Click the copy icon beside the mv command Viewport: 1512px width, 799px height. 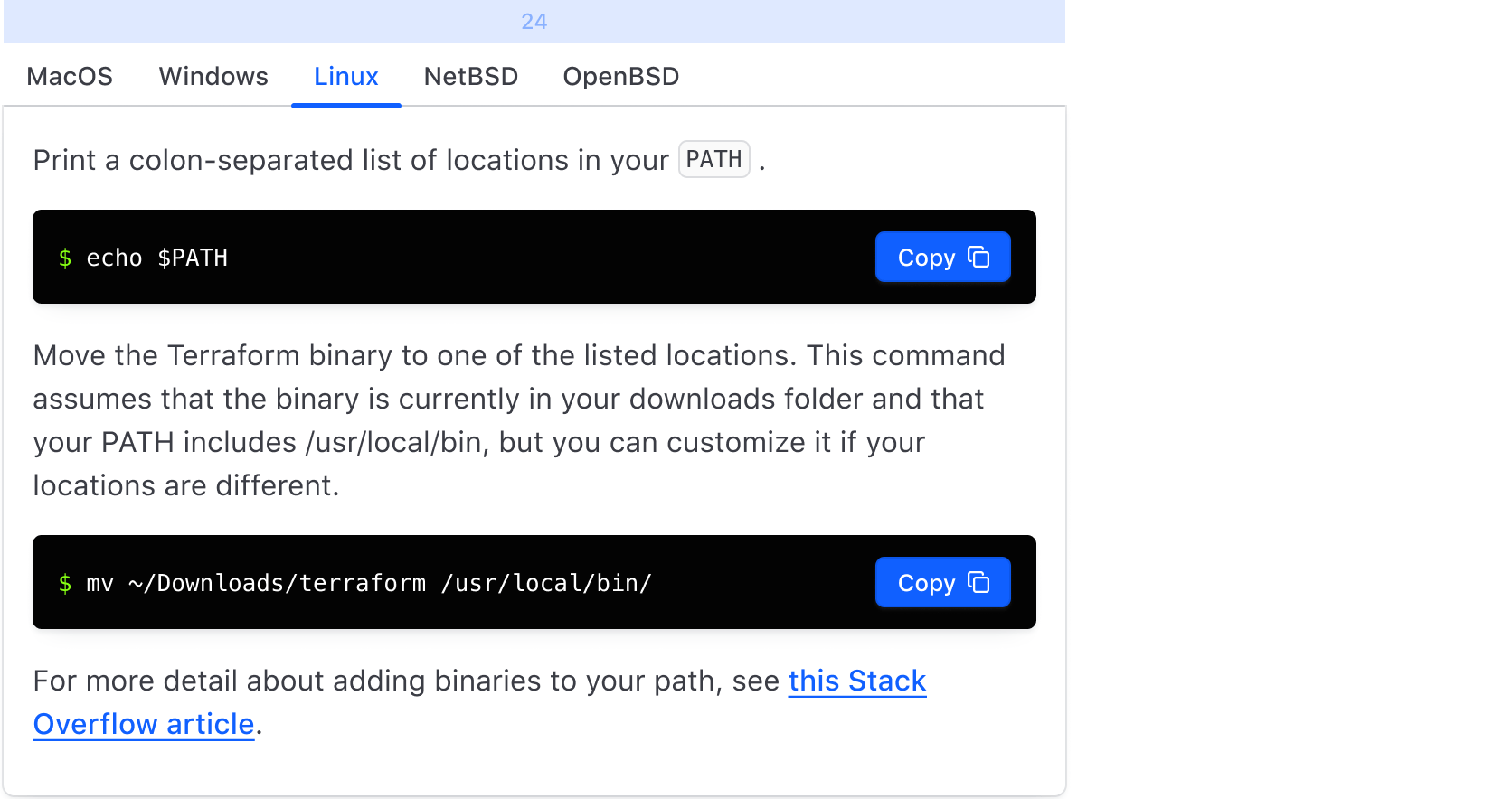point(978,583)
